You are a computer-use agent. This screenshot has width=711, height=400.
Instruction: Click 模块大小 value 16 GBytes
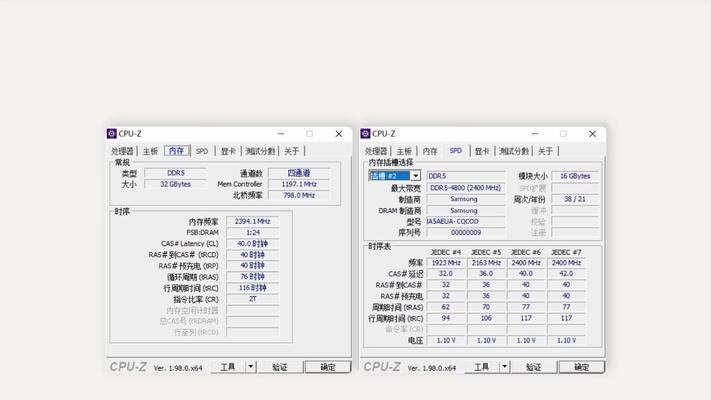[x=575, y=176]
